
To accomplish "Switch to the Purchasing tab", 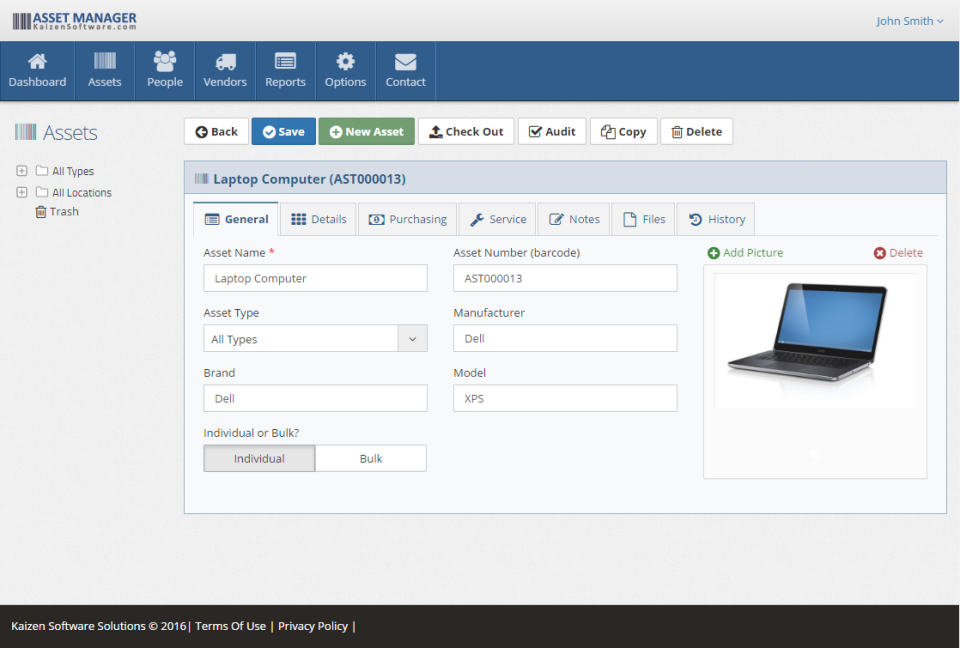I will tap(407, 218).
